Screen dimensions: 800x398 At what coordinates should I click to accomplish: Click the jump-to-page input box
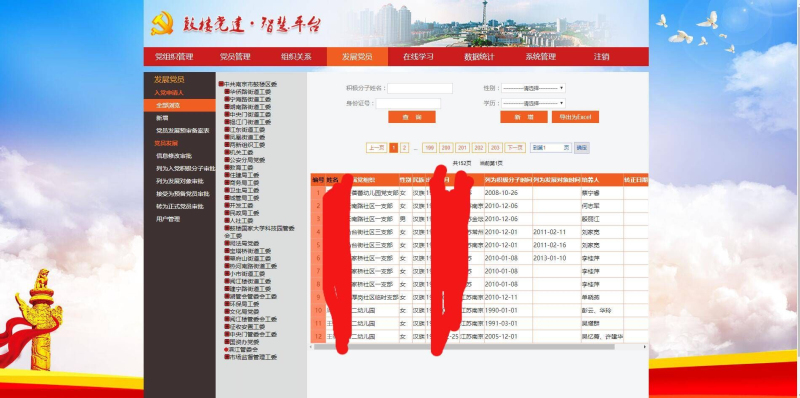click(x=551, y=147)
